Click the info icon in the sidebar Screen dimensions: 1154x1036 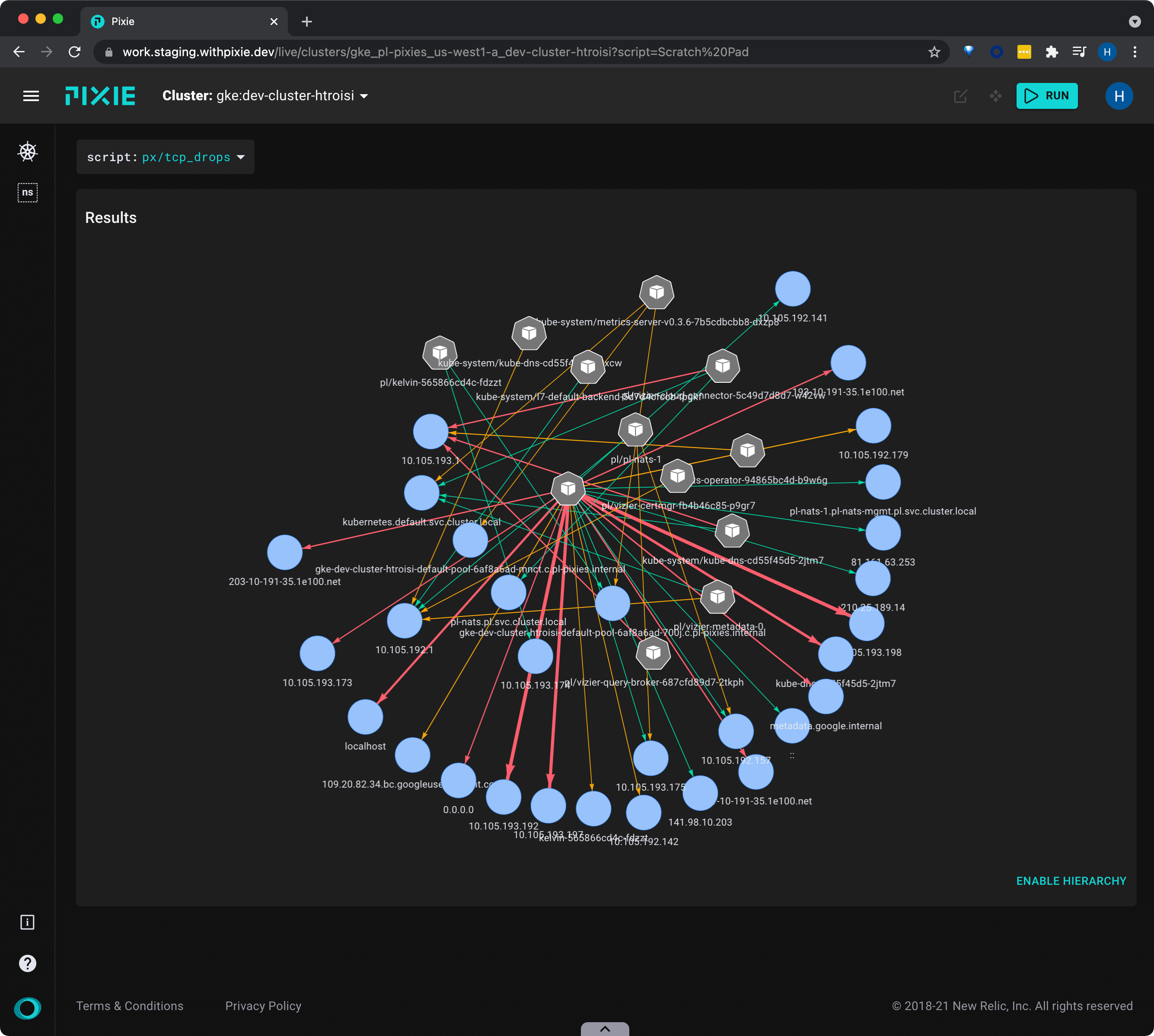[x=27, y=922]
